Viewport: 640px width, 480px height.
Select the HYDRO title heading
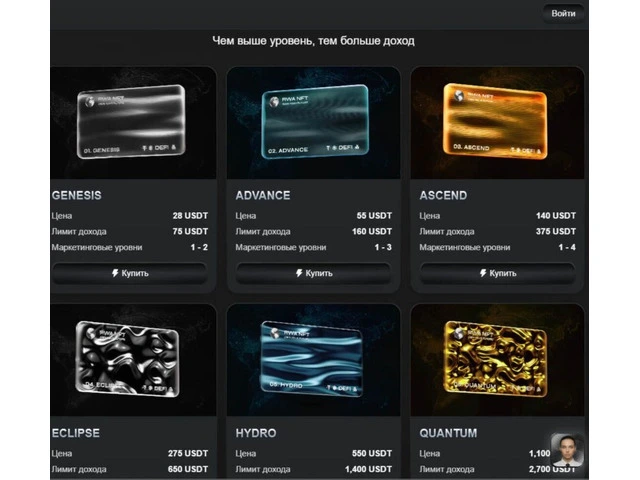256,433
